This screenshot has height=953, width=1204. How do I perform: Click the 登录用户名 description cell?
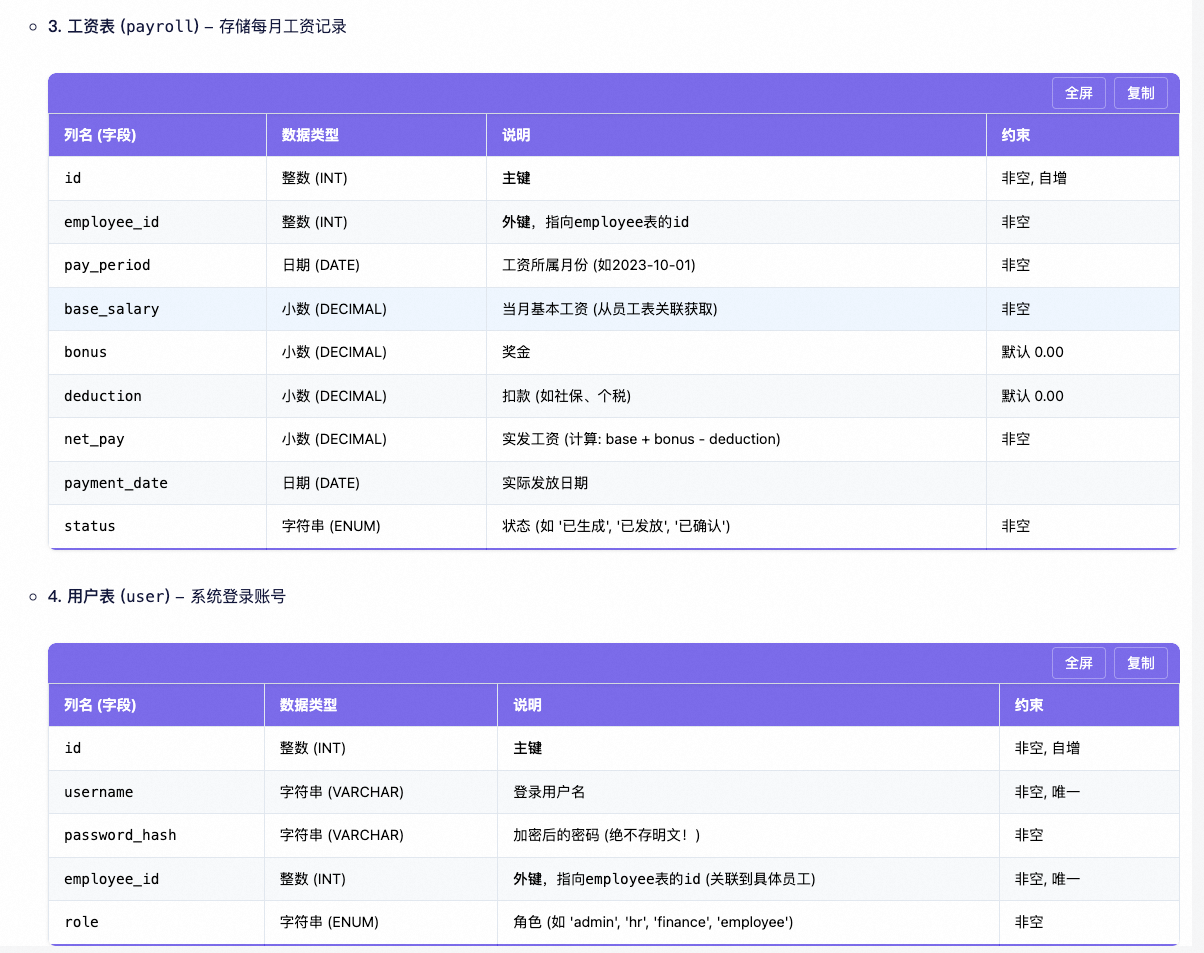click(748, 792)
